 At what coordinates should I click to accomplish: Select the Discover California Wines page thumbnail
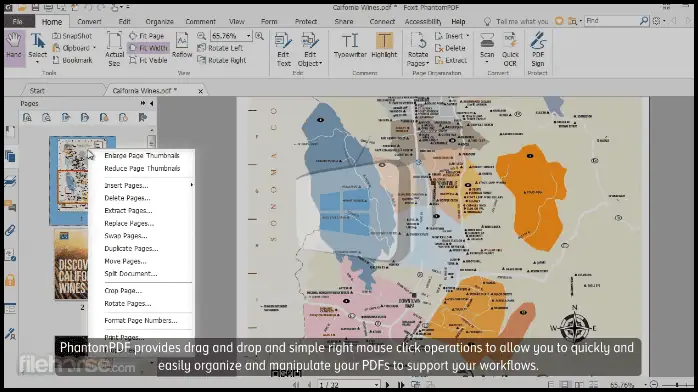[71, 265]
